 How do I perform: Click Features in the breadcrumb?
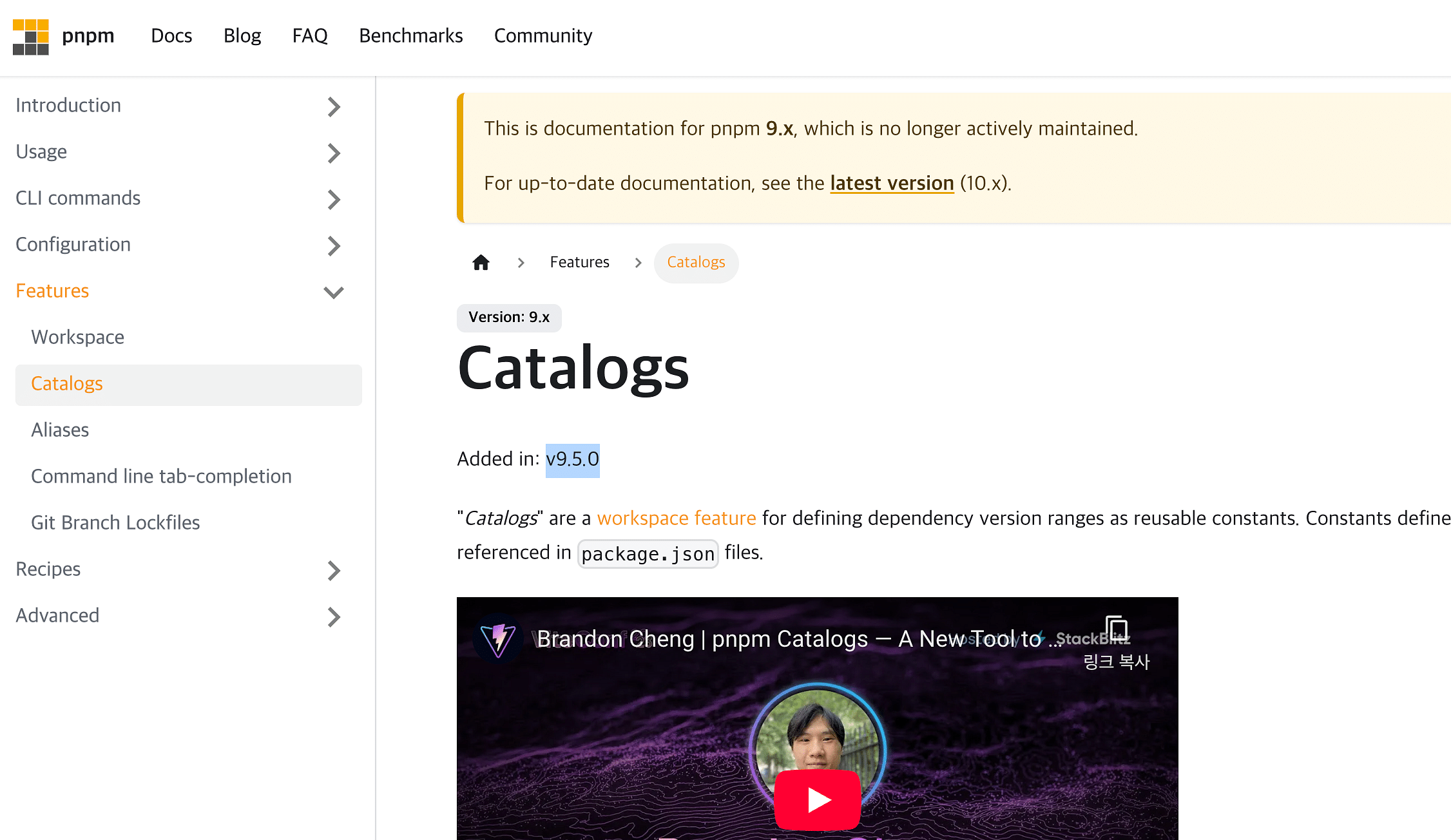pyautogui.click(x=579, y=262)
